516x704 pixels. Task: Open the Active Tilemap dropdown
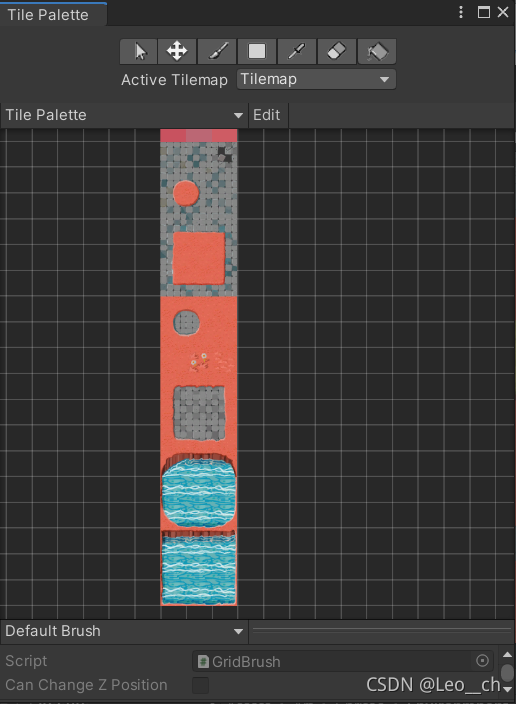pos(316,79)
